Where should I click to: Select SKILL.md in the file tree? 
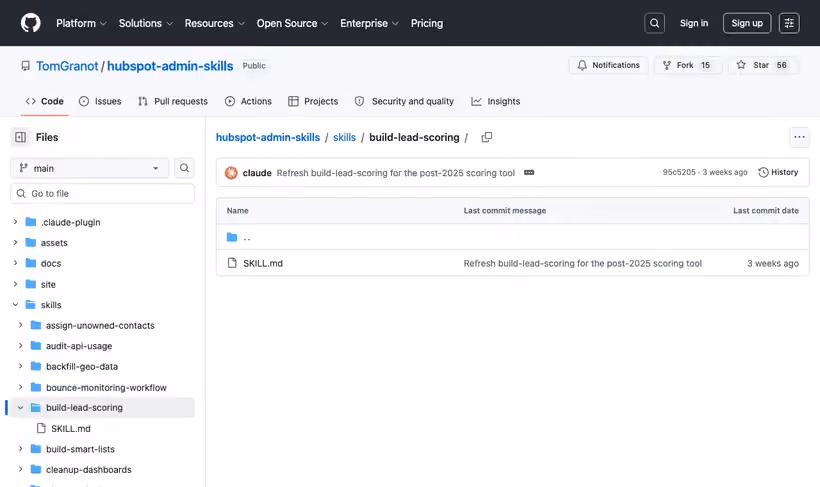[x=71, y=428]
